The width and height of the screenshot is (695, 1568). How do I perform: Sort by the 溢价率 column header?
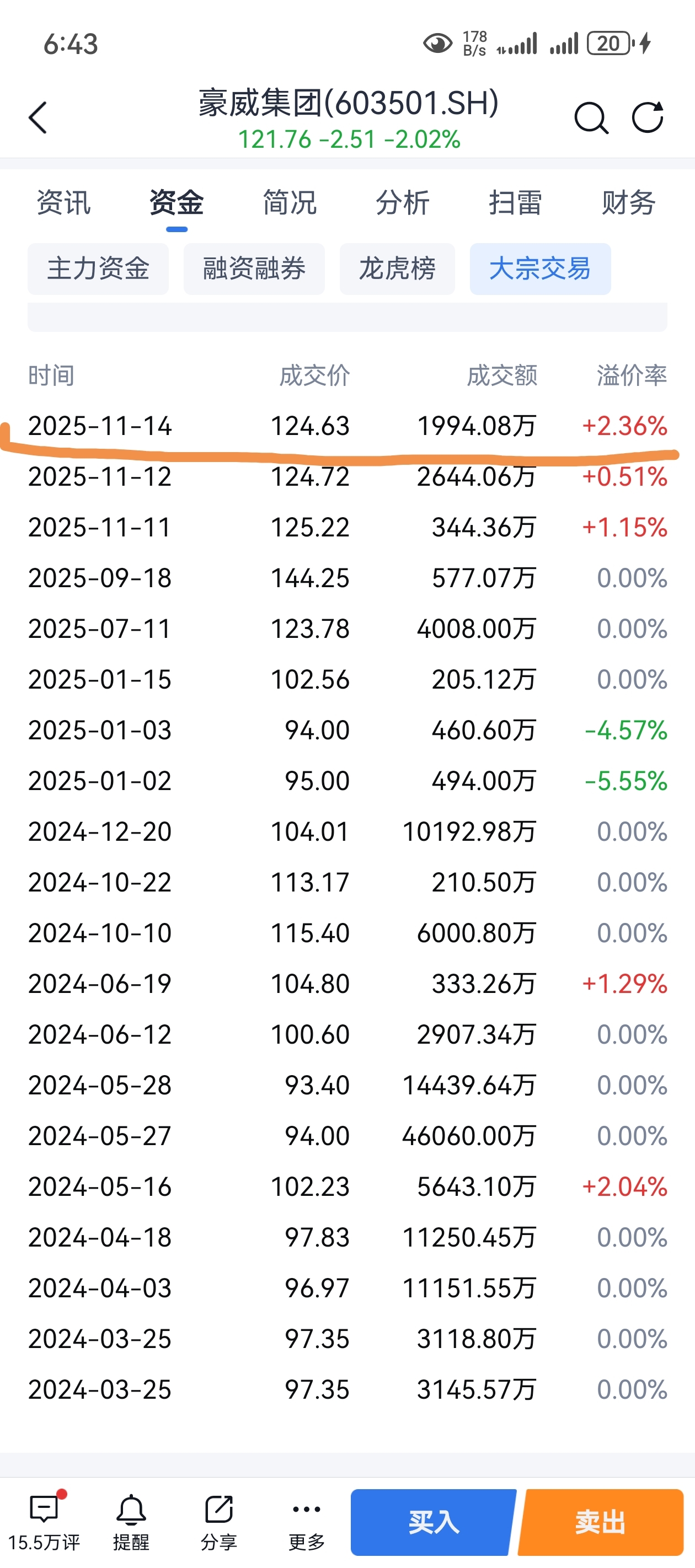pos(632,375)
